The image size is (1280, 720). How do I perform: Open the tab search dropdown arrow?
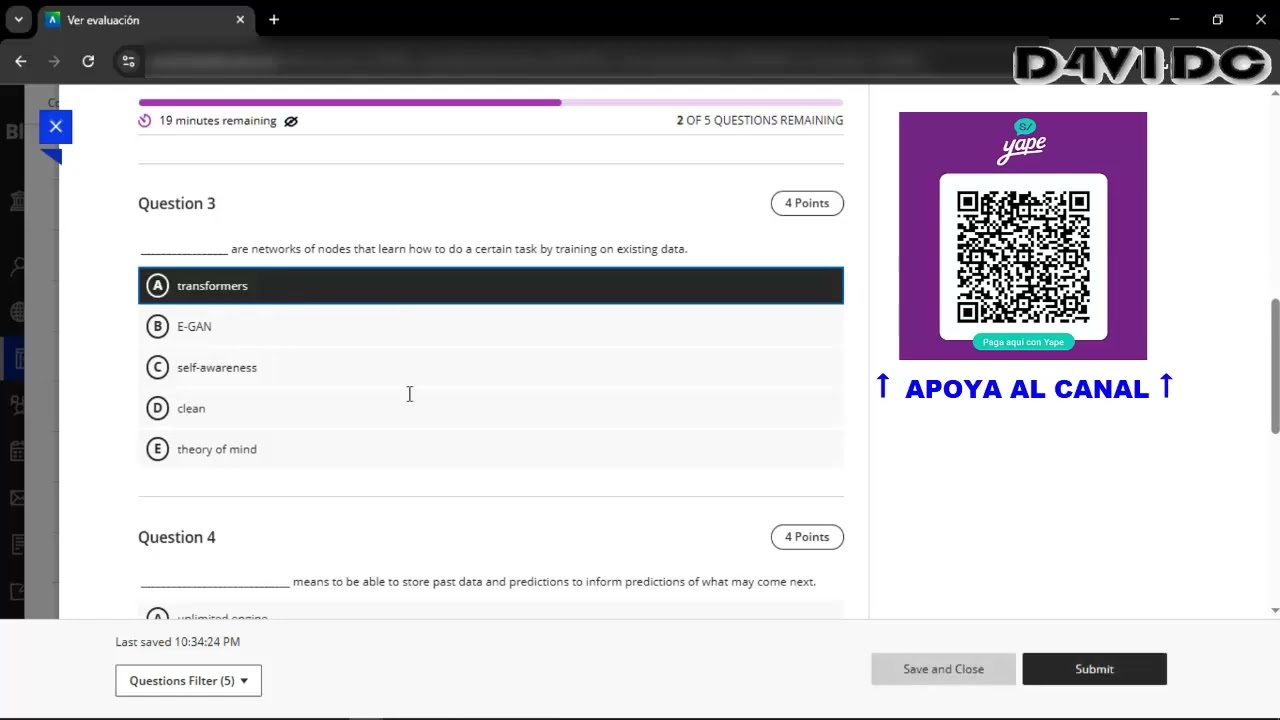(x=18, y=20)
